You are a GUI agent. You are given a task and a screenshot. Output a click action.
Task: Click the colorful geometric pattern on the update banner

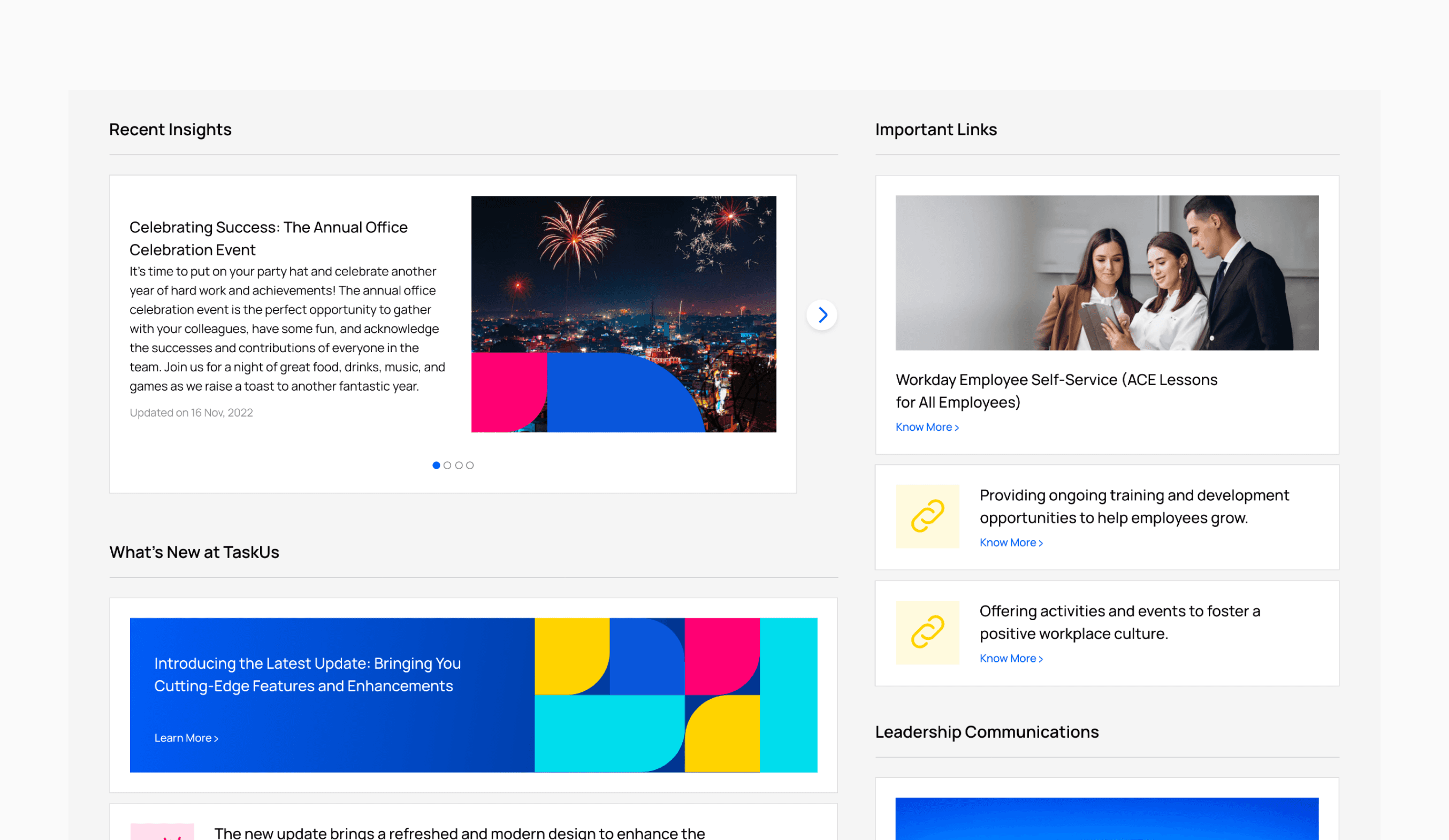tap(675, 694)
